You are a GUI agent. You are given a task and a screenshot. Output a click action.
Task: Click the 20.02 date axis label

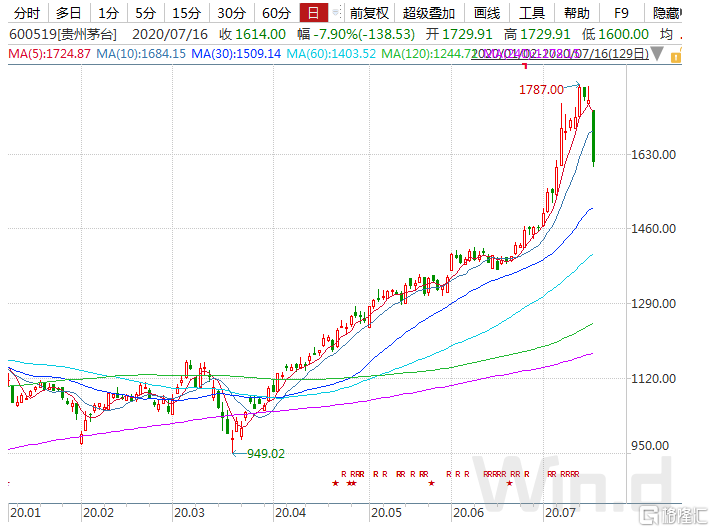(98, 513)
